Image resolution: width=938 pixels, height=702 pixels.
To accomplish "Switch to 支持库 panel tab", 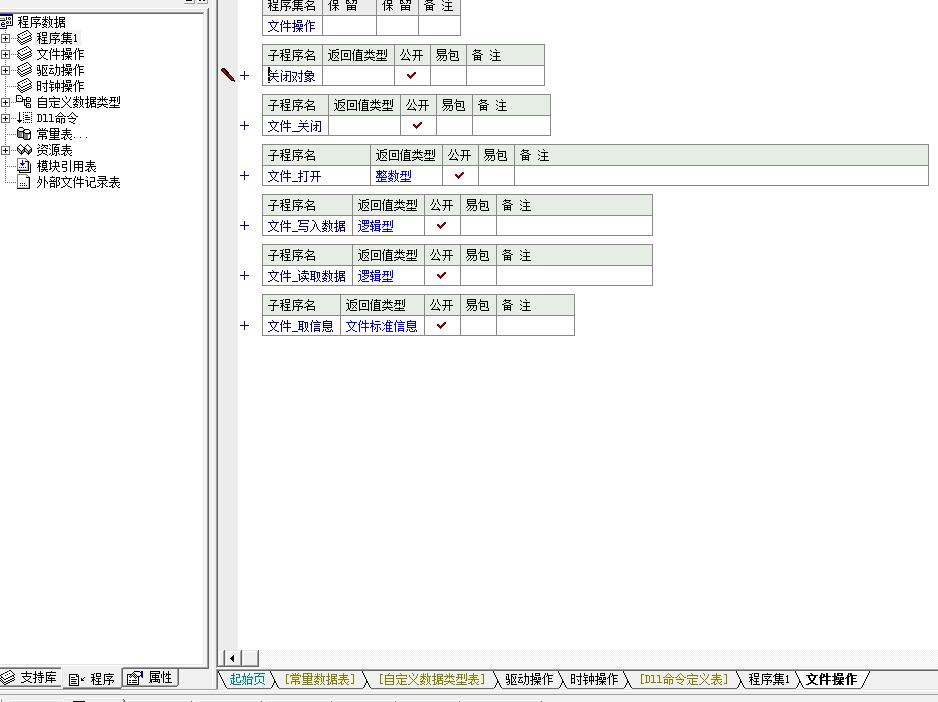I will click(30, 678).
